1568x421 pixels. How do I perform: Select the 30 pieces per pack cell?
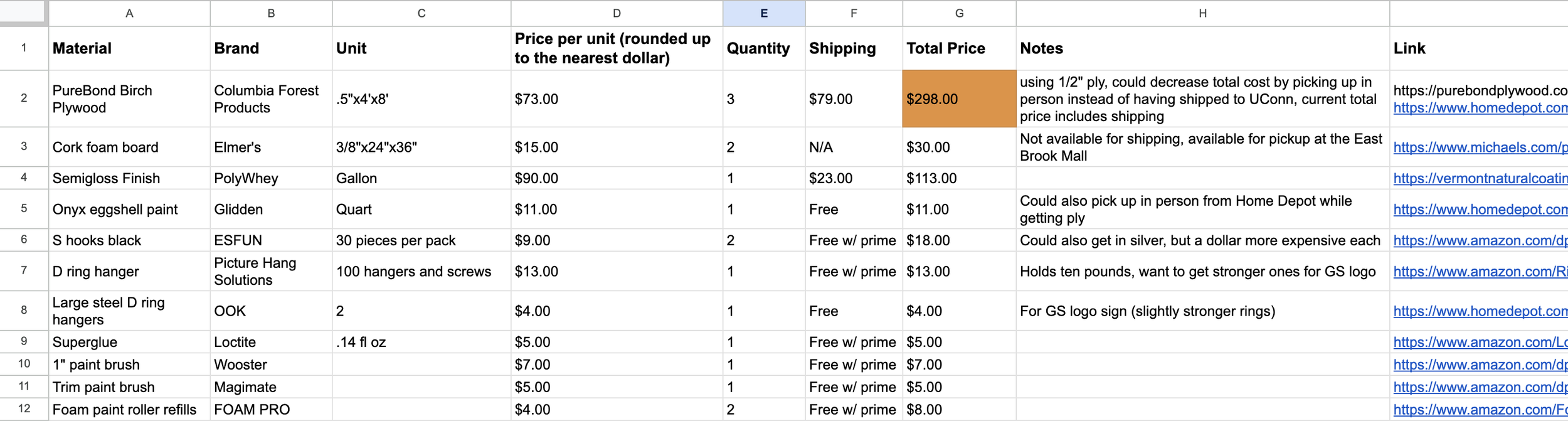[421, 241]
